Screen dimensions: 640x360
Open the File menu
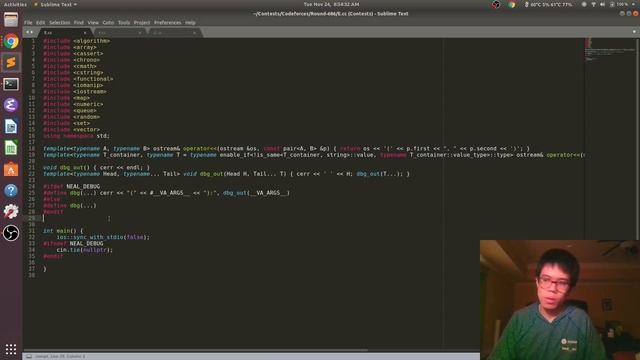click(x=28, y=23)
